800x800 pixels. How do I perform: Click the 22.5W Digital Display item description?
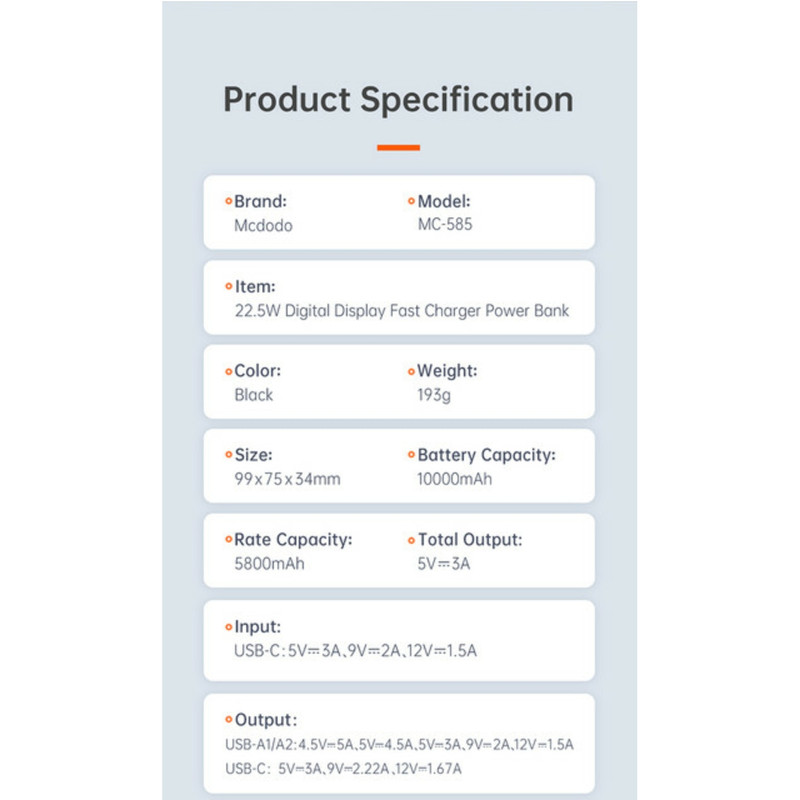[x=401, y=311]
